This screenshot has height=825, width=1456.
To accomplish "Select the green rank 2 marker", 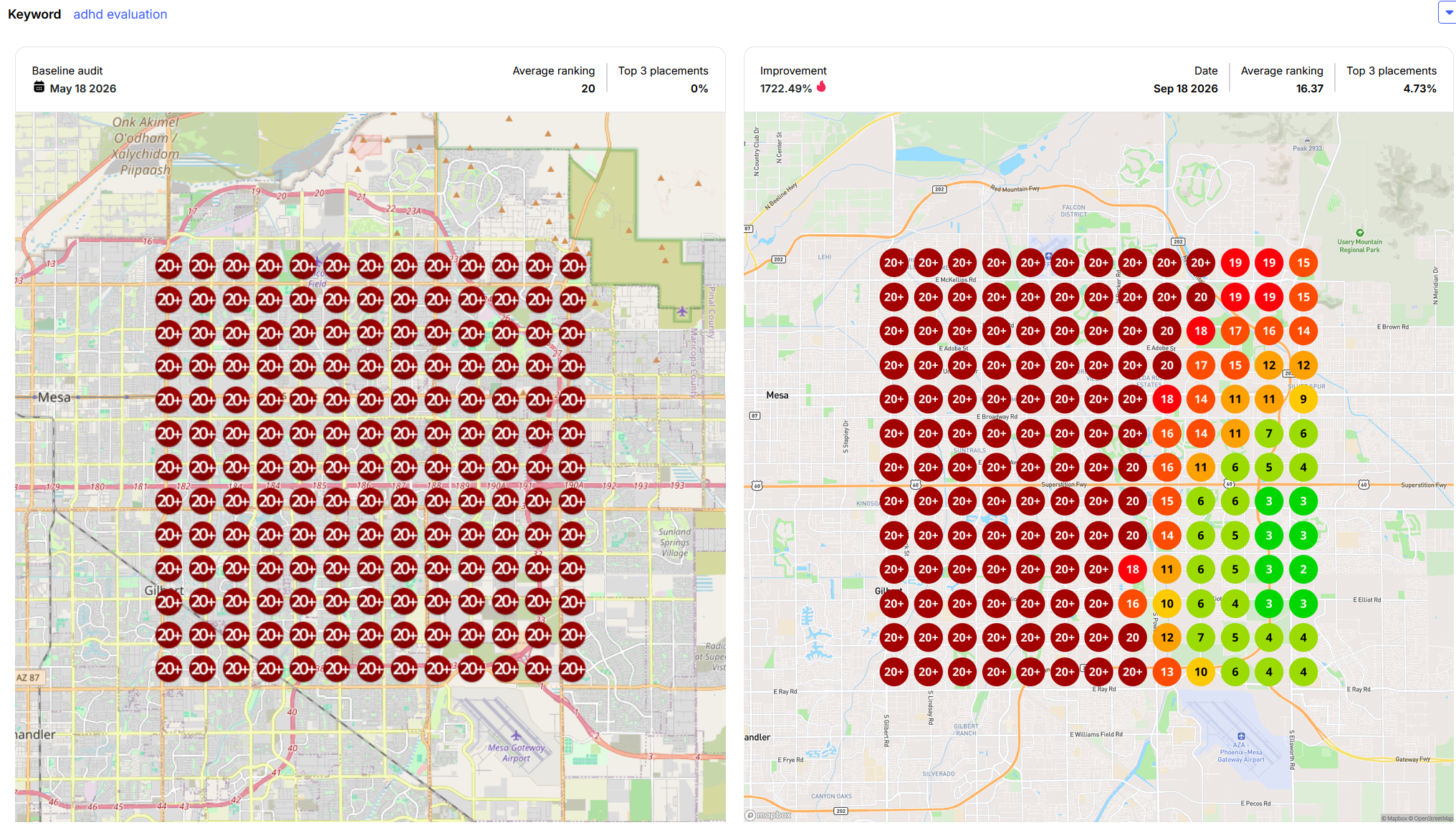I will (1303, 569).
